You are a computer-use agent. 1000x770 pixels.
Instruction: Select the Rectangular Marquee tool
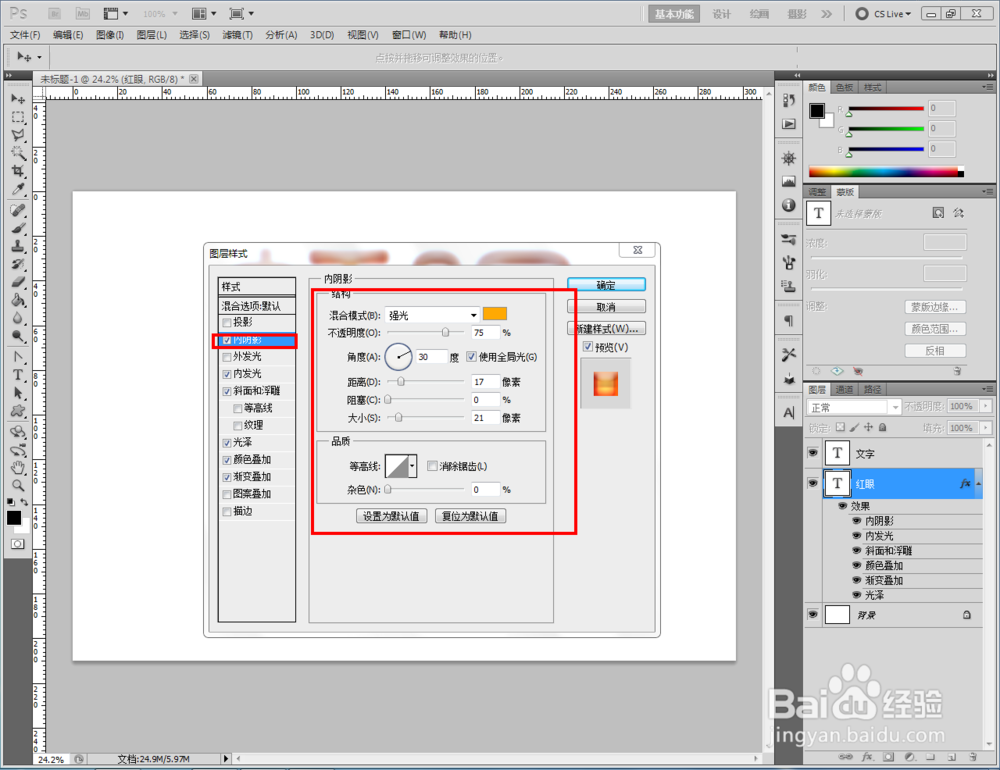pyautogui.click(x=18, y=117)
